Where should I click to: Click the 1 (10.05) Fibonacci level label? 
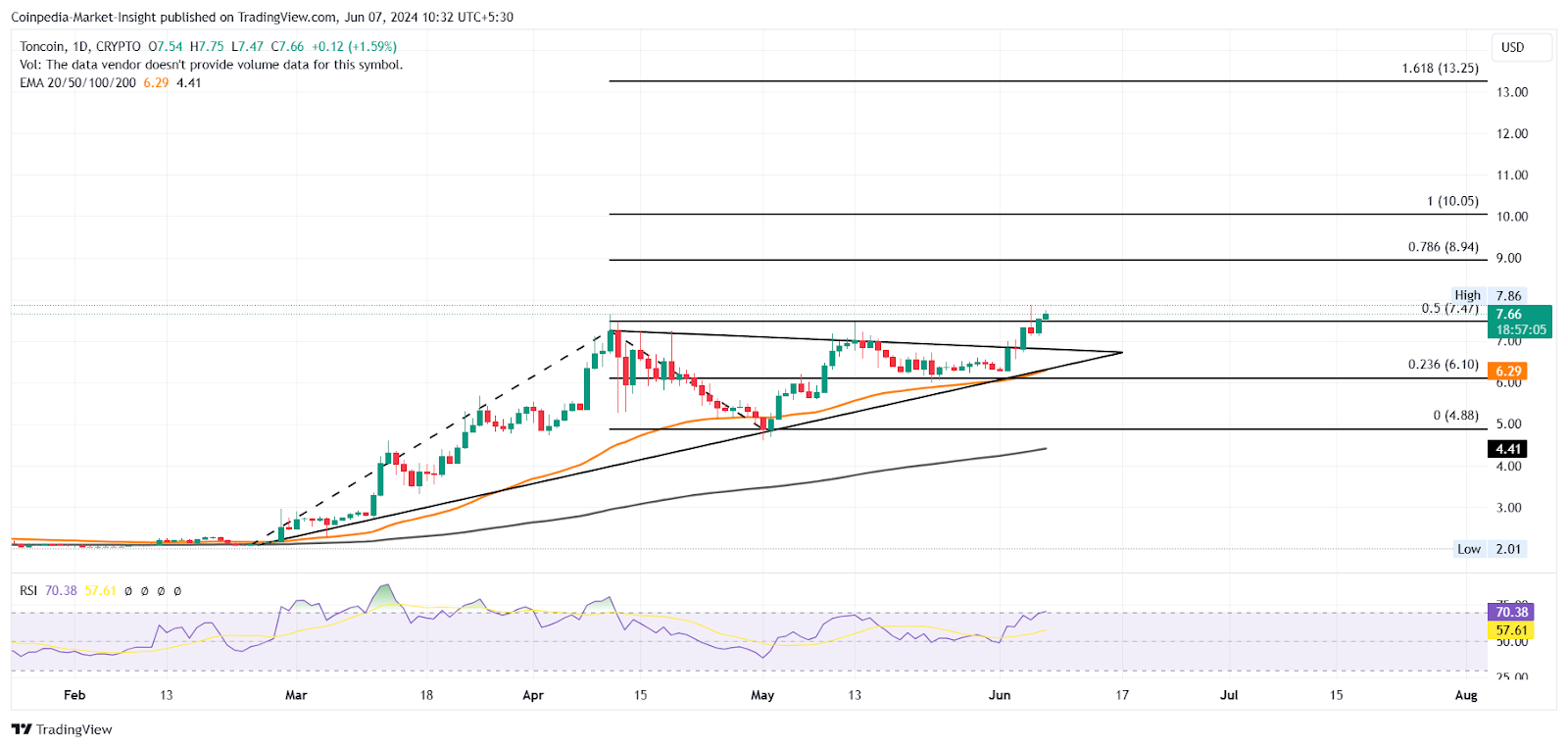pos(1452,201)
